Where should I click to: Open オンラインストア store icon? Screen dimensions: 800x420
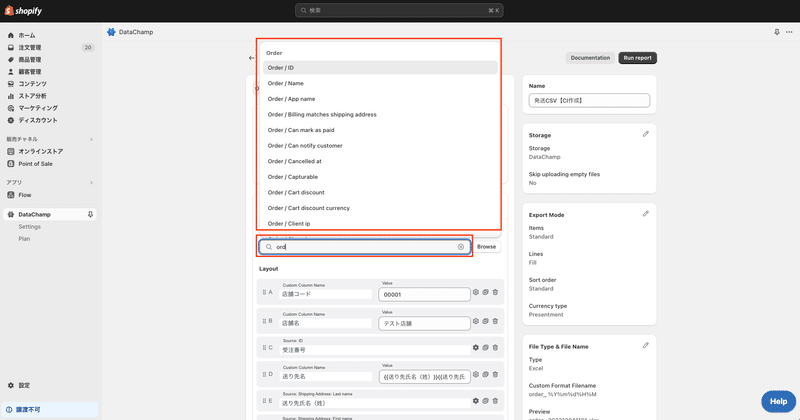(11, 152)
